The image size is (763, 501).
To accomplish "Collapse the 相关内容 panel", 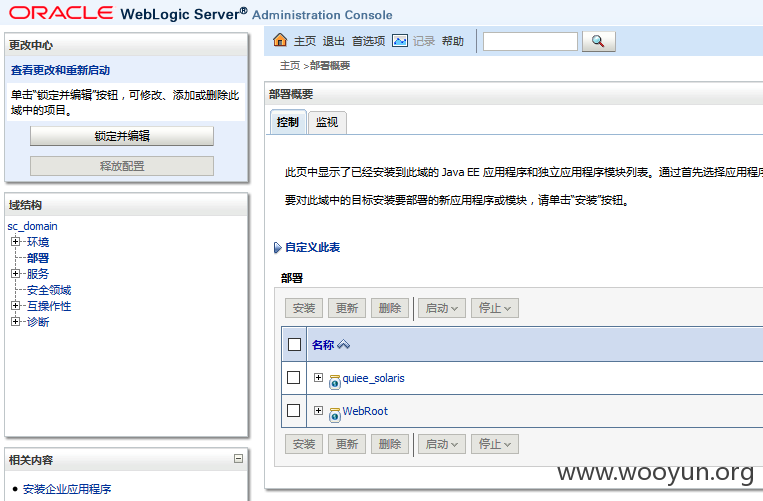I will pyautogui.click(x=238, y=458).
